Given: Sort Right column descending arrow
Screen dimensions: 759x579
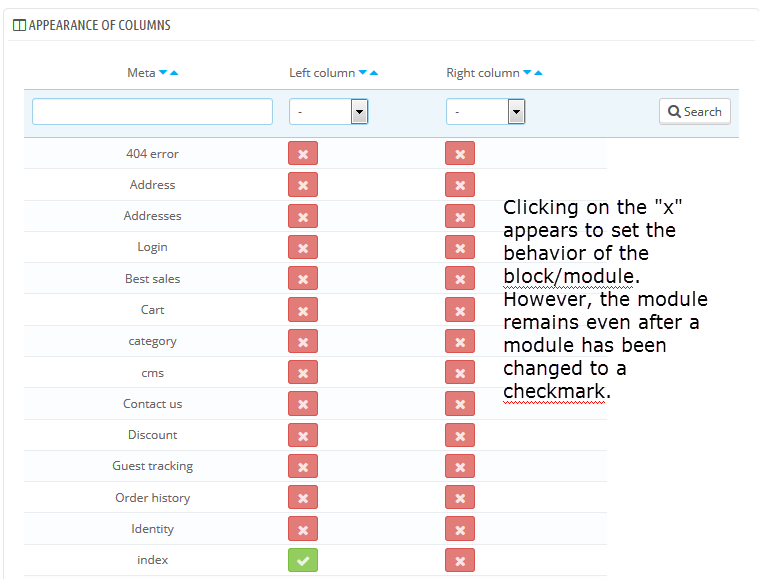Looking at the screenshot, I should point(528,73).
